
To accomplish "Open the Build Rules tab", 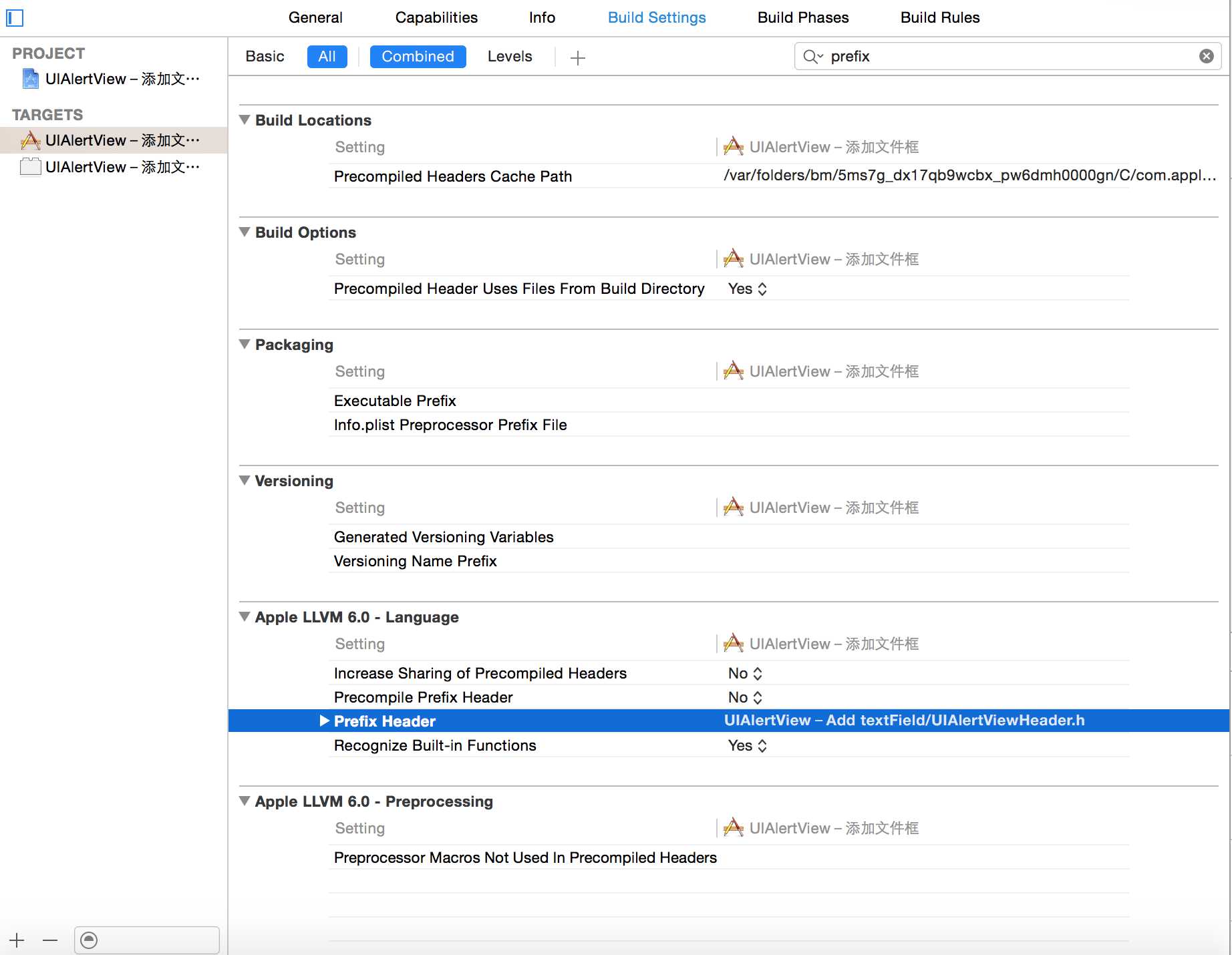I will [x=940, y=18].
